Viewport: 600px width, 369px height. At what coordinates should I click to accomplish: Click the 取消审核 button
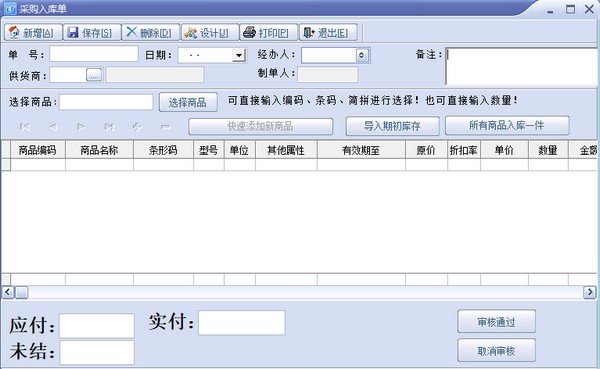[x=497, y=350]
